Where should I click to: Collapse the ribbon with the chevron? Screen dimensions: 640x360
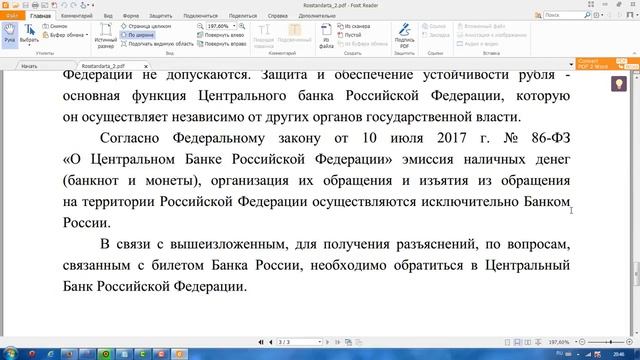634,53
